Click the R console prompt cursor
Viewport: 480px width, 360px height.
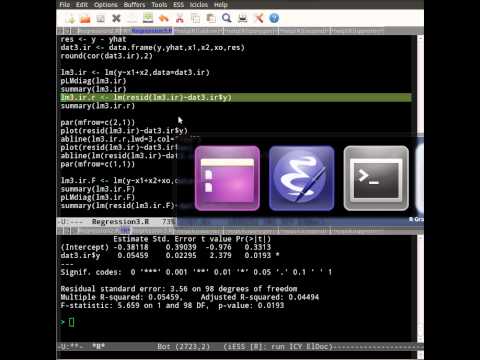pyautogui.click(x=72, y=322)
